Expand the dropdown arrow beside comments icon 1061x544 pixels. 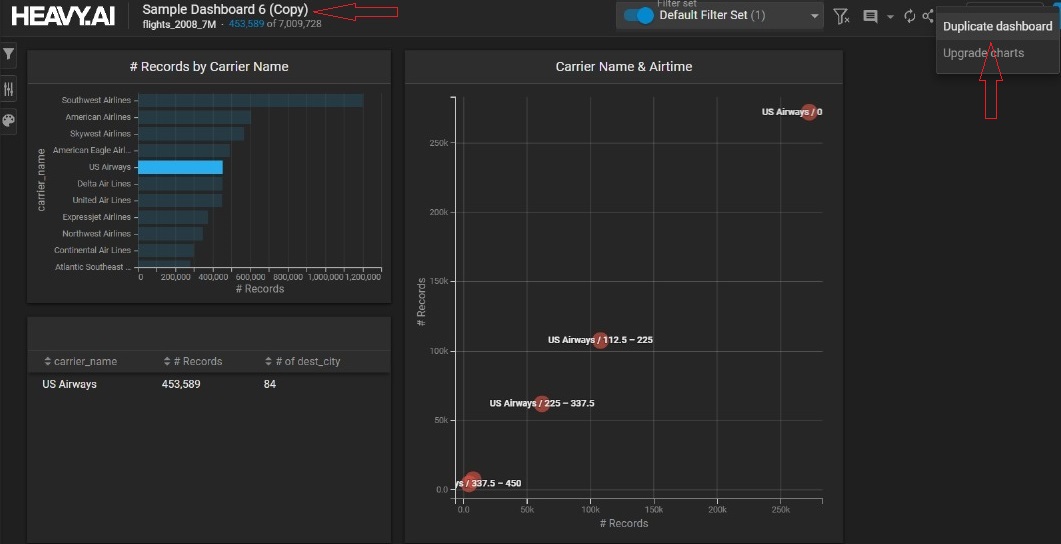click(890, 17)
